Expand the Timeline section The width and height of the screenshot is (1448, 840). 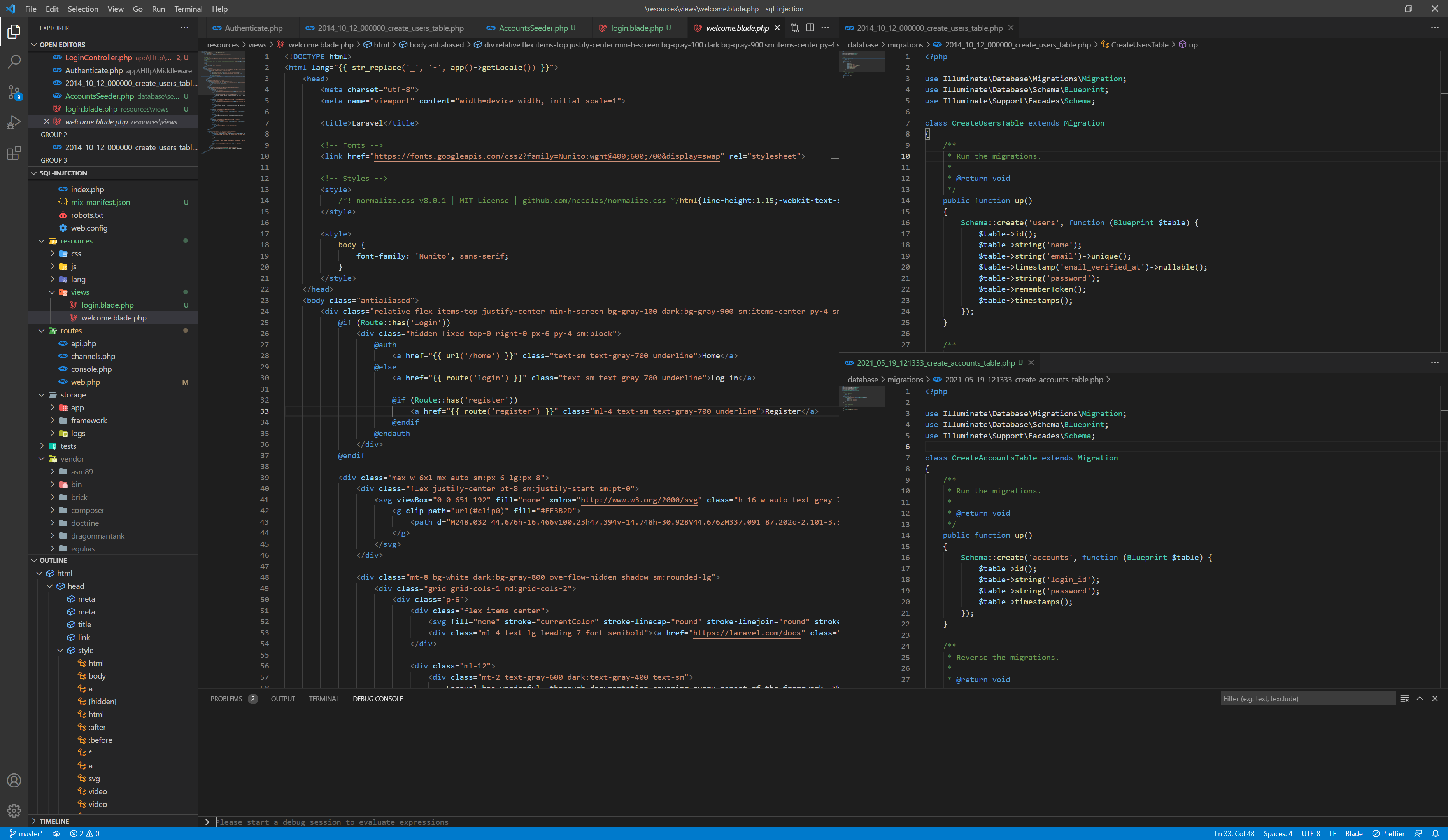pyautogui.click(x=34, y=821)
